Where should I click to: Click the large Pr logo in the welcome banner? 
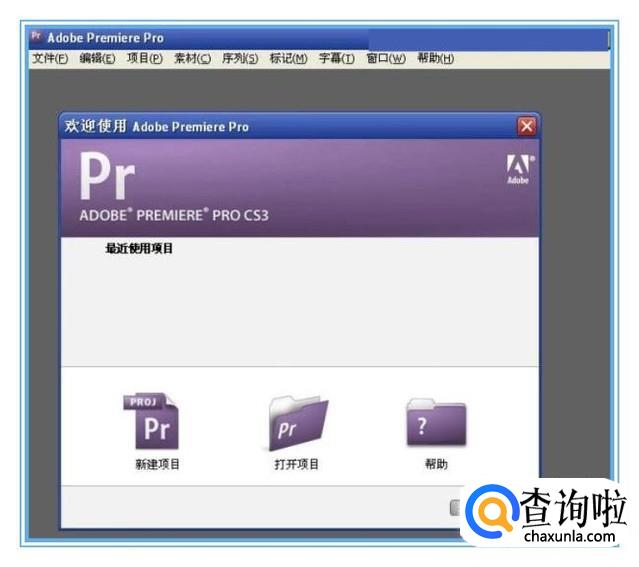107,178
